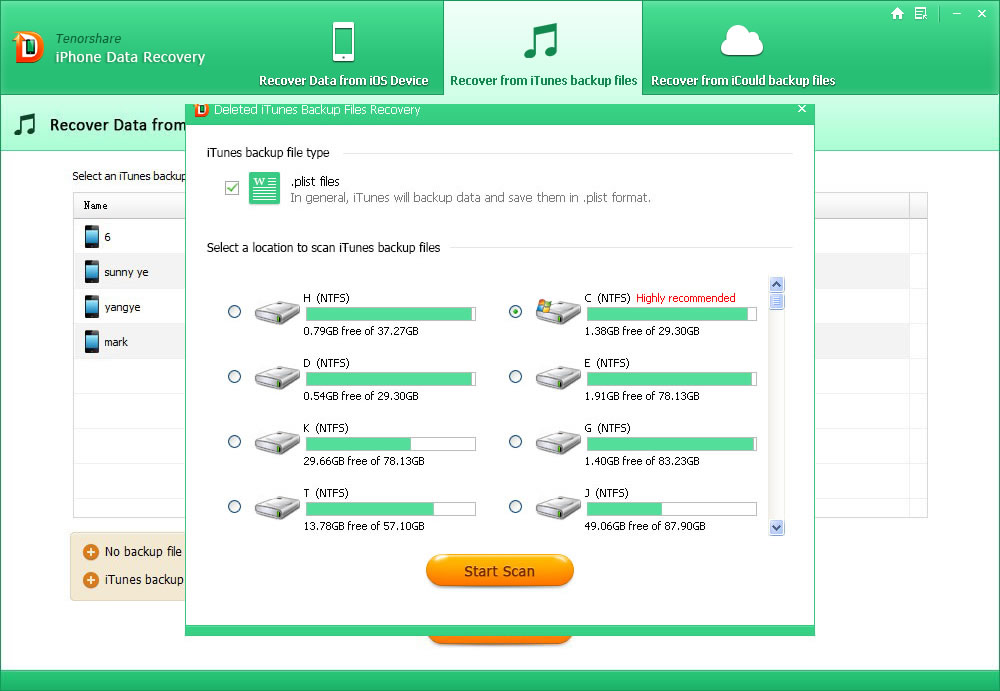
Task: Click the C drive usage bar
Action: click(672, 314)
